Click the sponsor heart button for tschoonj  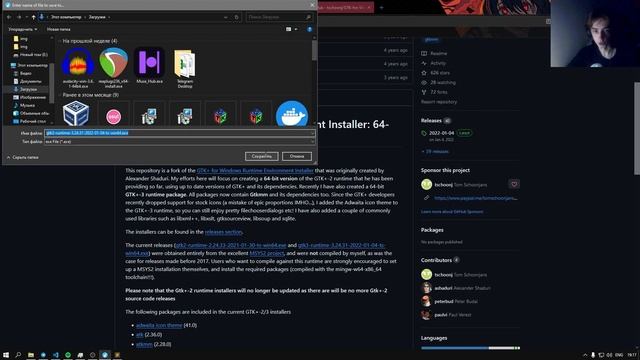point(514,184)
